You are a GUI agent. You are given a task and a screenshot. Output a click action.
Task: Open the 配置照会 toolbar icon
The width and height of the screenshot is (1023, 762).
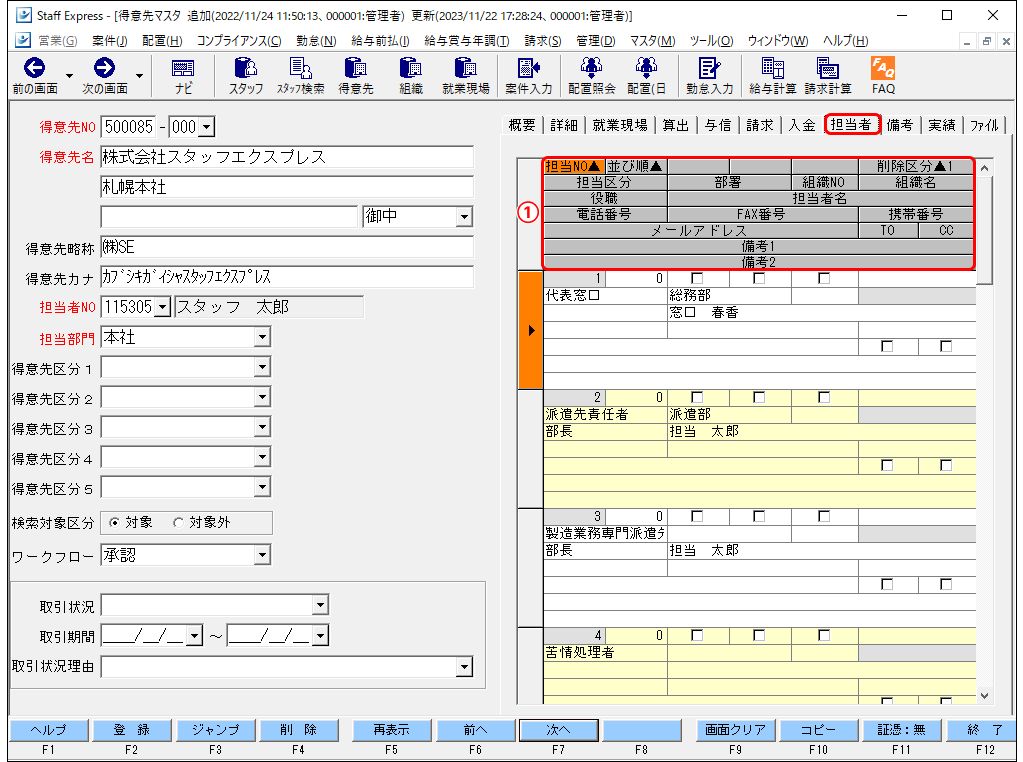point(591,76)
